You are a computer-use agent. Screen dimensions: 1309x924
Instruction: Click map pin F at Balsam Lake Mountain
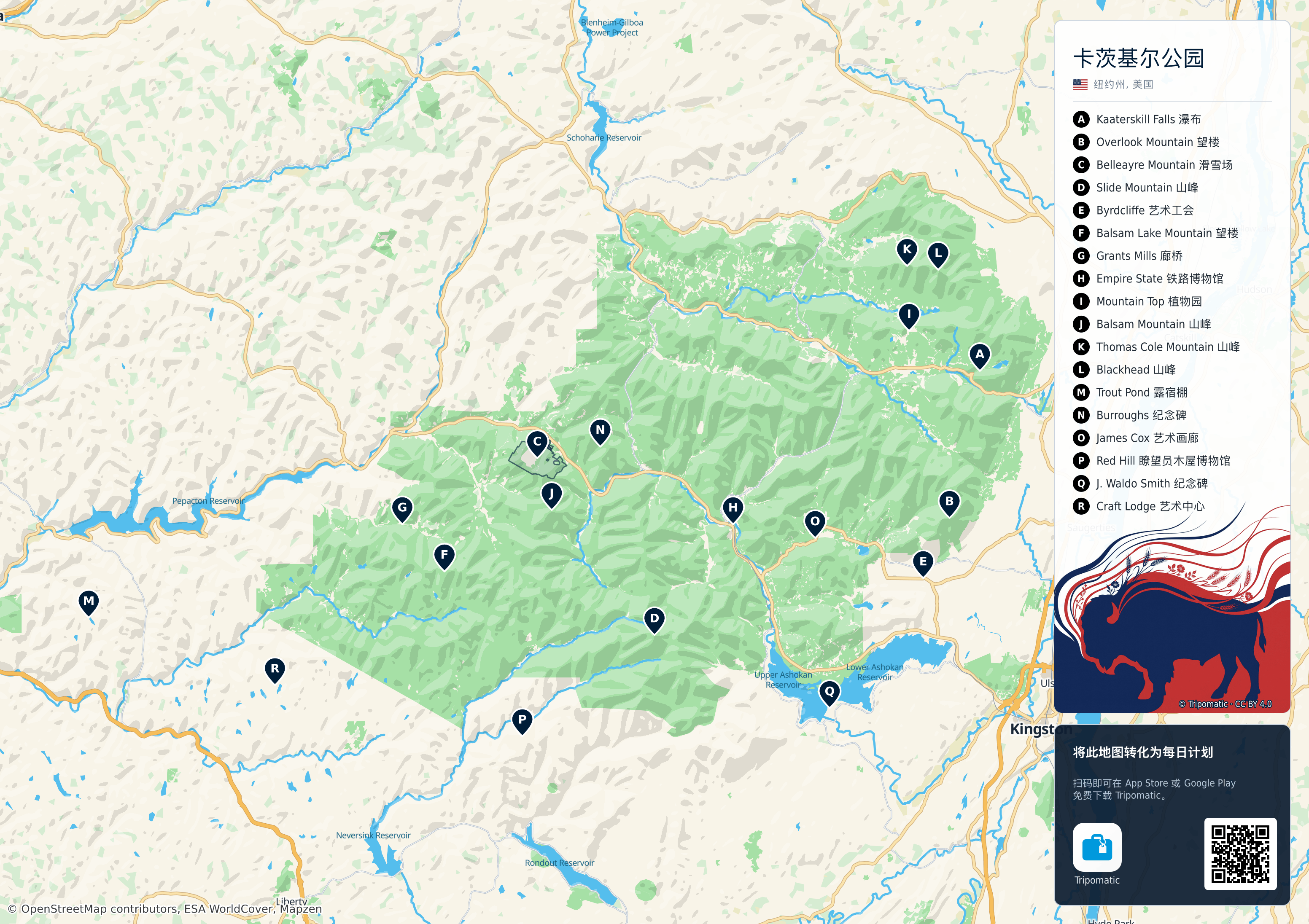(x=444, y=556)
